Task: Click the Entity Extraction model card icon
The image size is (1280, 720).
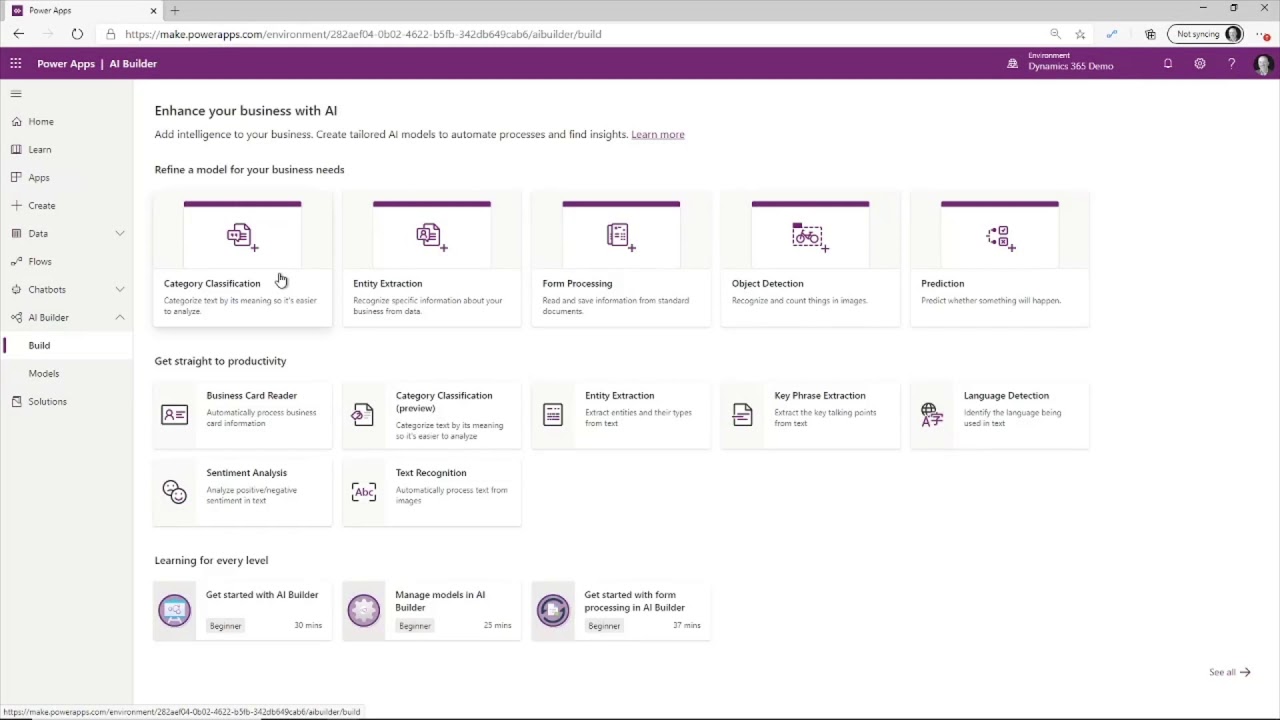Action: pyautogui.click(x=431, y=237)
